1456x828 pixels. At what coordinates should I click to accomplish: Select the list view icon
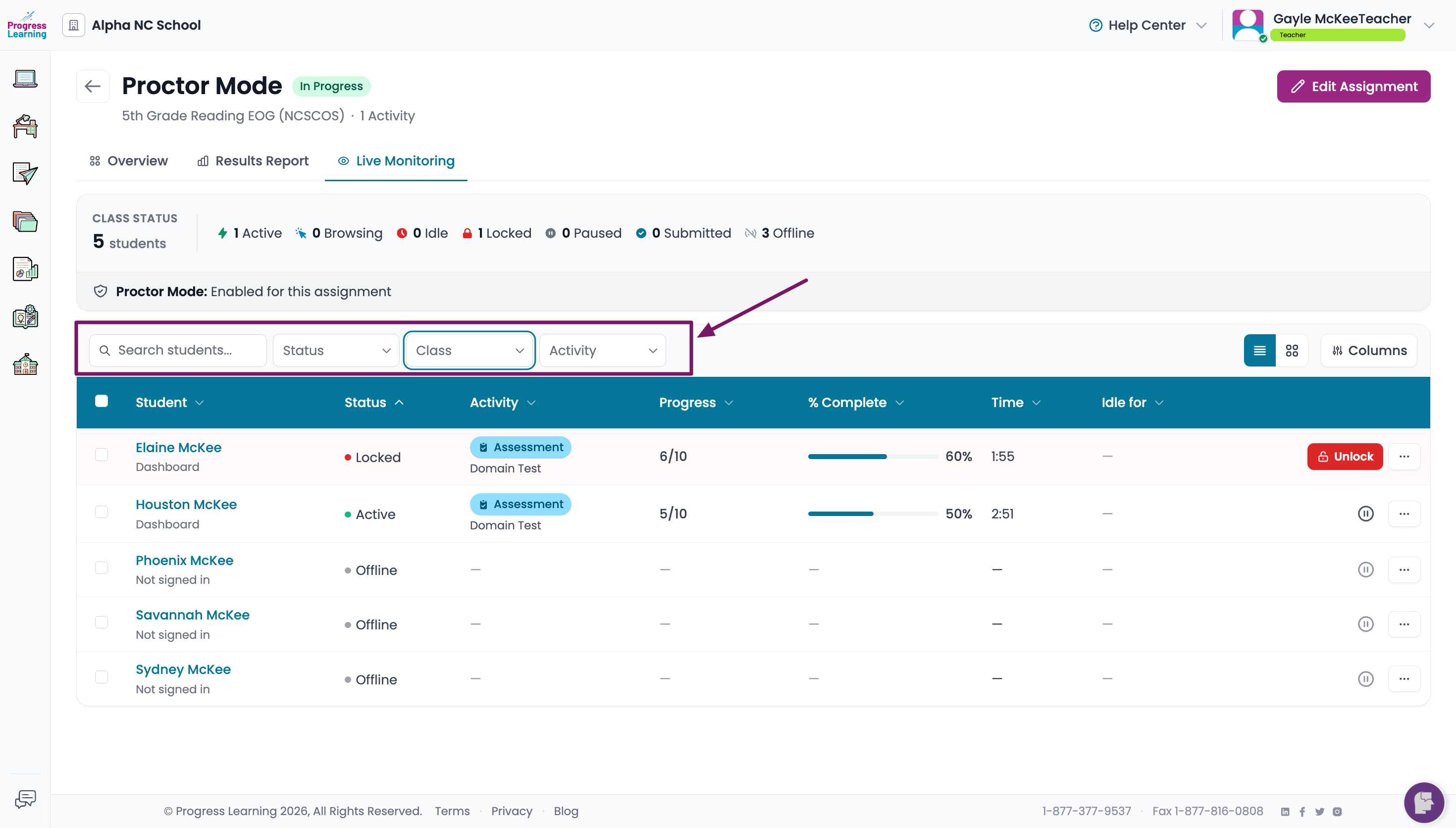1259,350
